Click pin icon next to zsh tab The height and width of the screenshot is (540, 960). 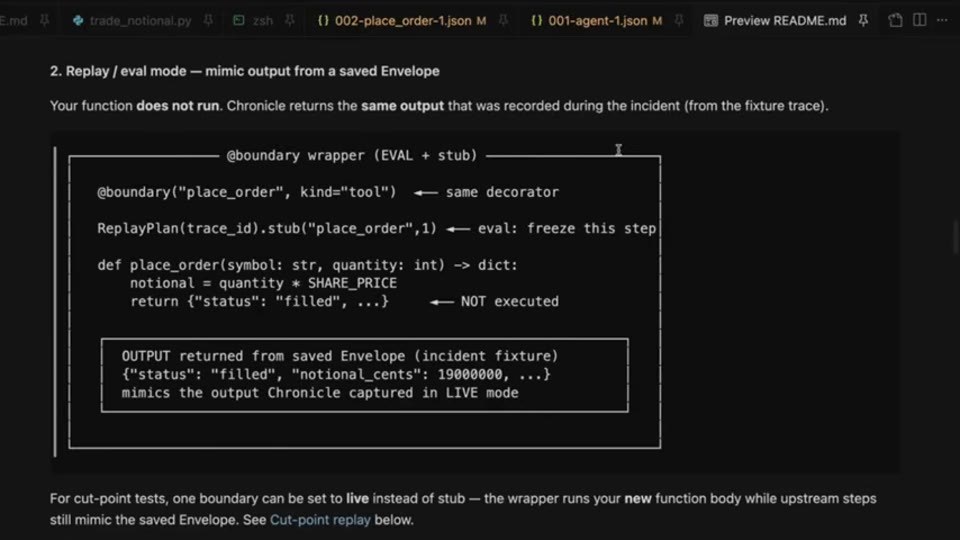click(290, 21)
